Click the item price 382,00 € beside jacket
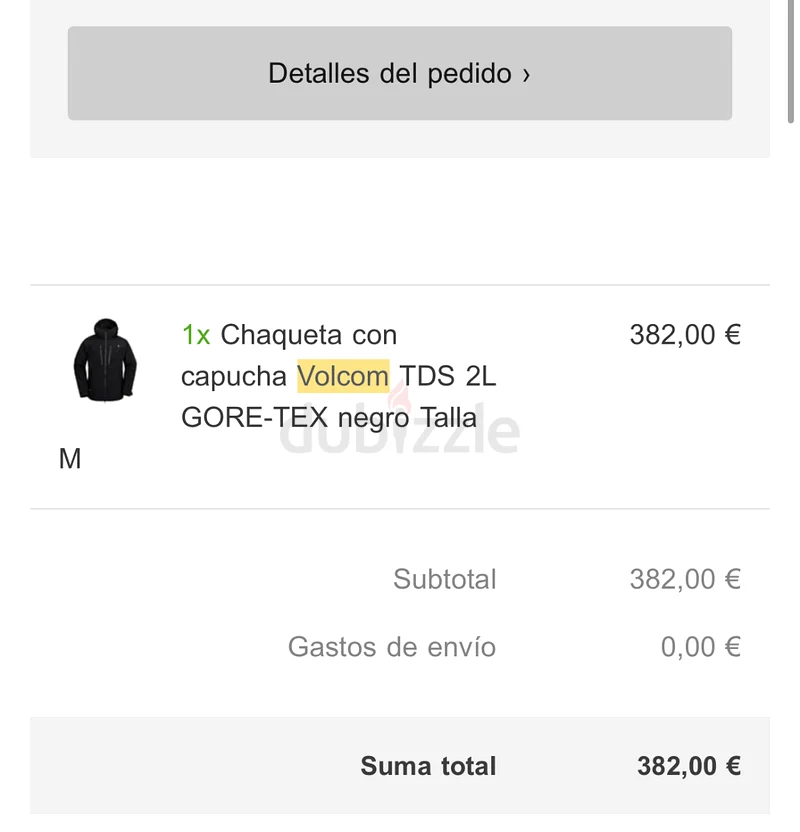800x832 pixels. coord(685,335)
